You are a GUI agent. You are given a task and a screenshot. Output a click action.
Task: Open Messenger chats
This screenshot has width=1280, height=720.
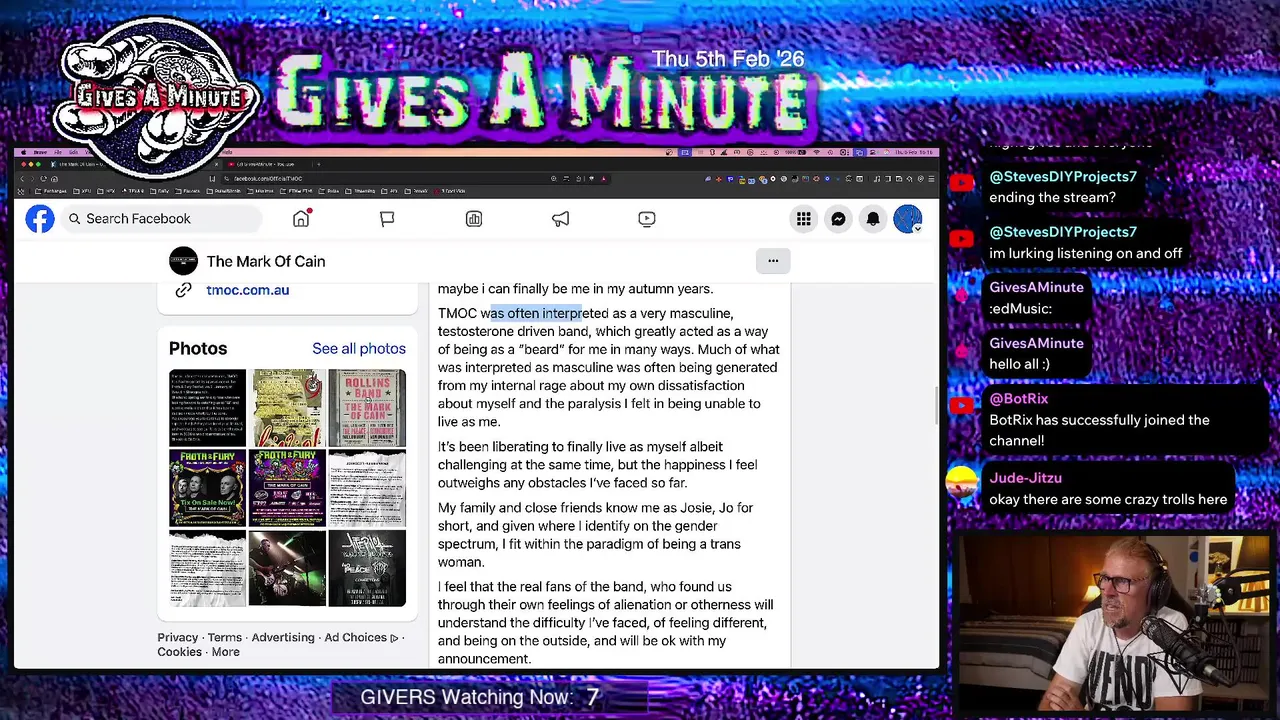coord(838,219)
